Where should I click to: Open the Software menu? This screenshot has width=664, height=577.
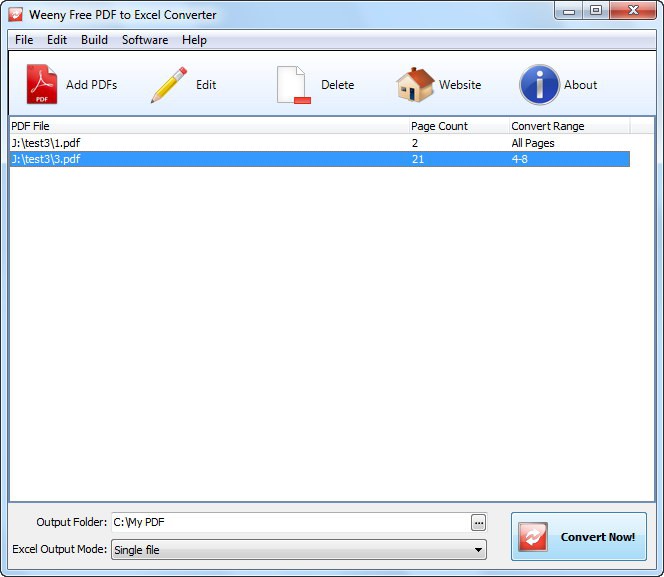click(145, 40)
